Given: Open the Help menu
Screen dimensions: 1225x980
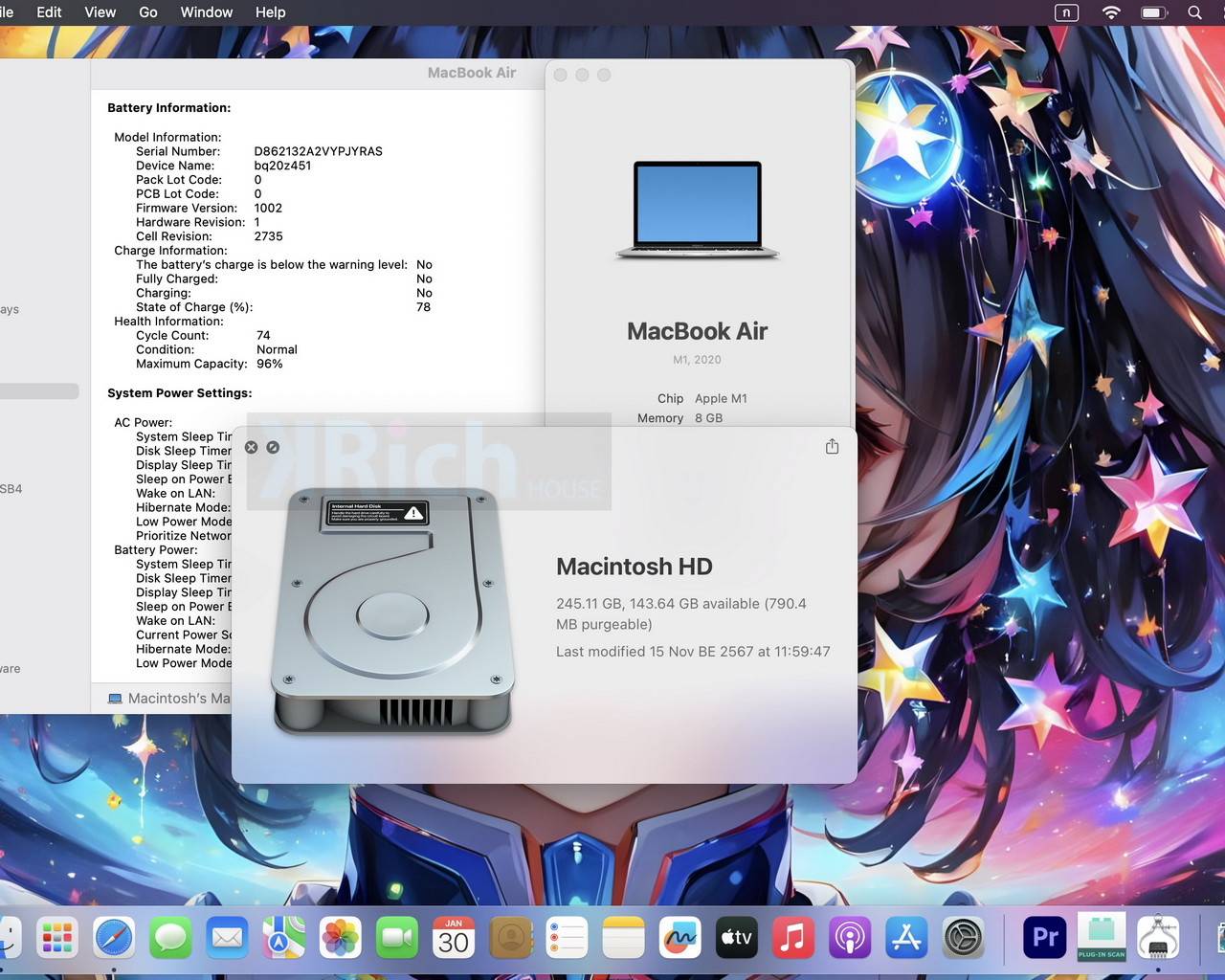Looking at the screenshot, I should coord(270,12).
